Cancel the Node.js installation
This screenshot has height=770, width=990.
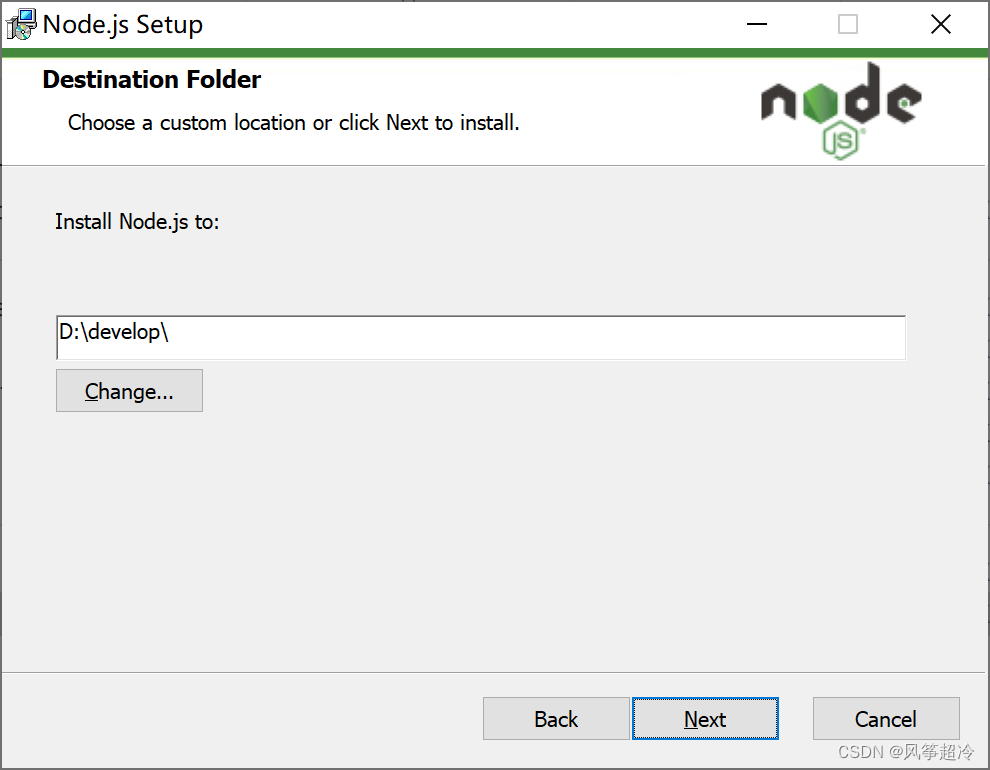coord(886,719)
